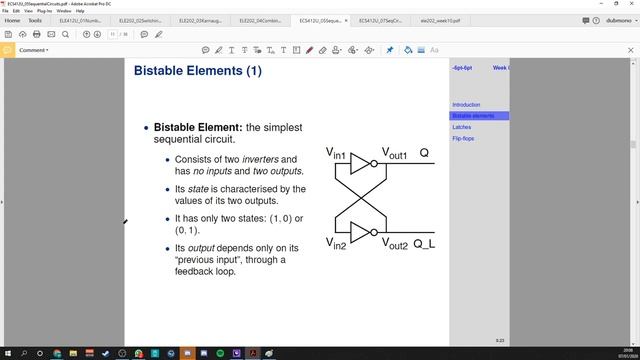Open the stamp tool dropdown
This screenshot has height=360, width=640.
tap(337, 50)
